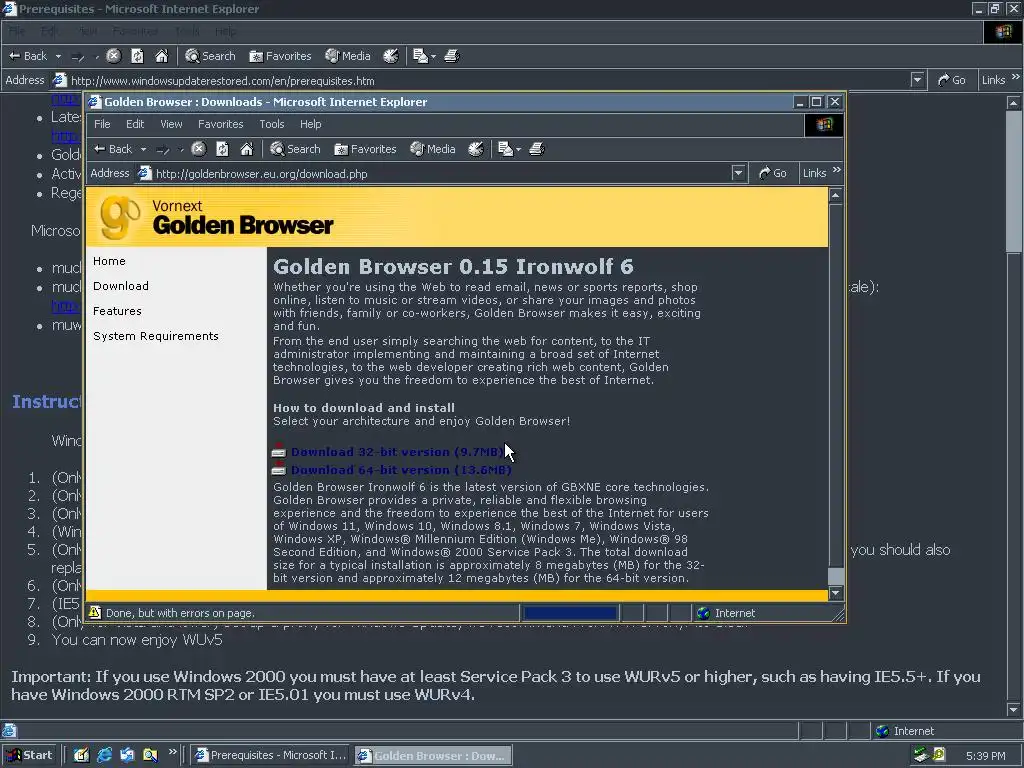
Task: Open Search in Prerequisites window toolbar
Action: (210, 56)
